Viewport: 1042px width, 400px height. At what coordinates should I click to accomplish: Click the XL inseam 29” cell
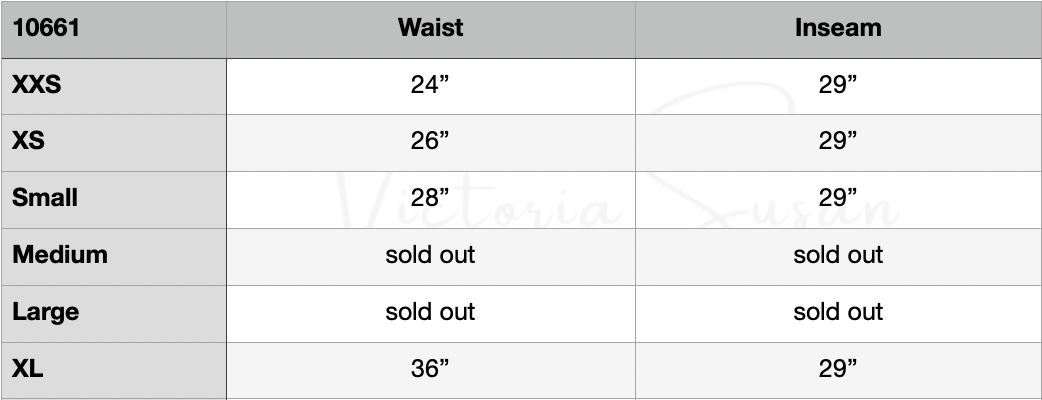838,369
